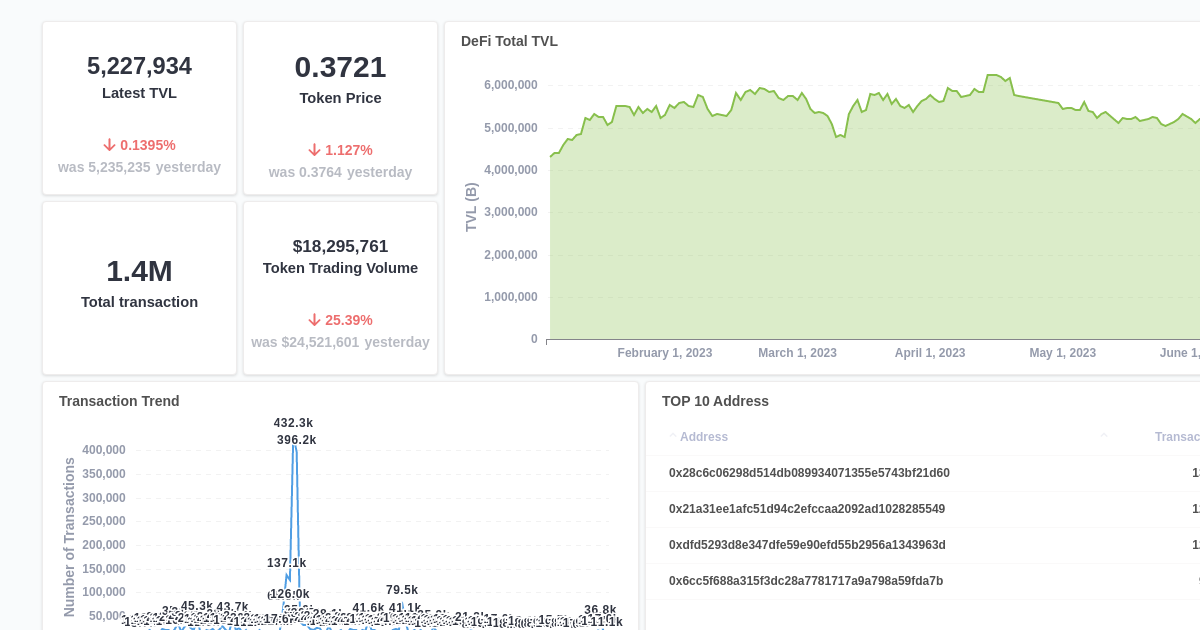Click the February 1, 2023 axis label
The image size is (1200, 630).
664,353
